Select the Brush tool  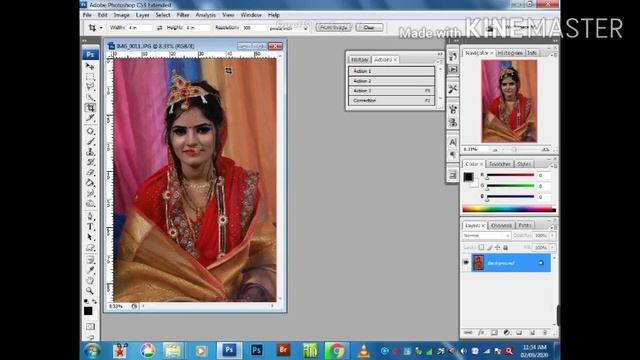coord(90,142)
